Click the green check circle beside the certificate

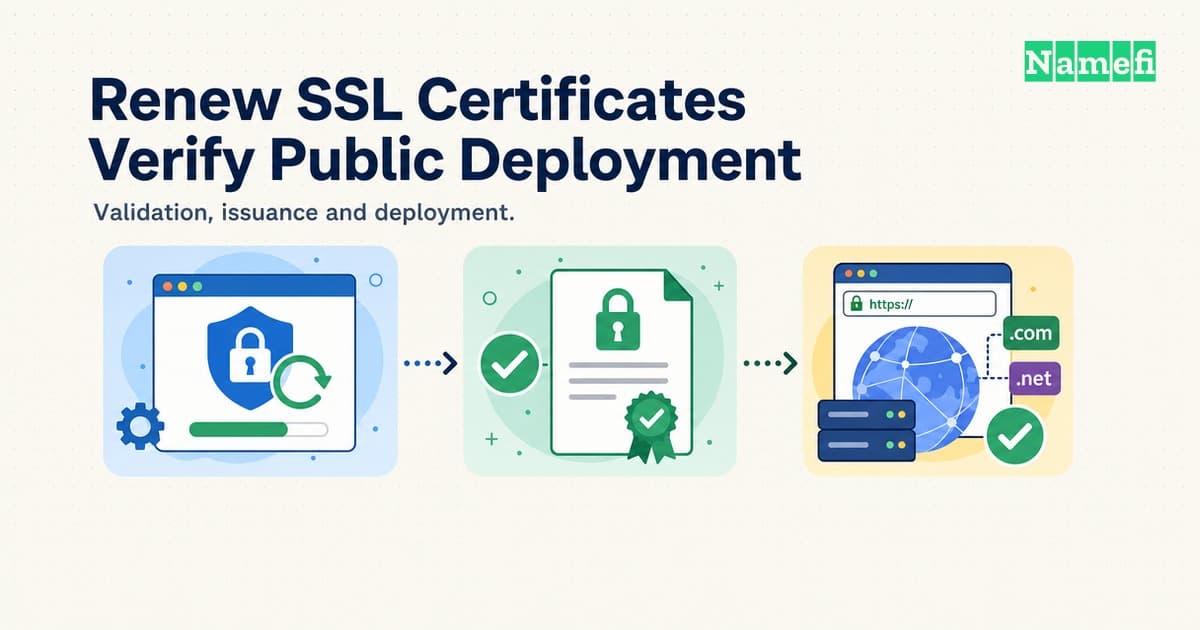pos(510,365)
